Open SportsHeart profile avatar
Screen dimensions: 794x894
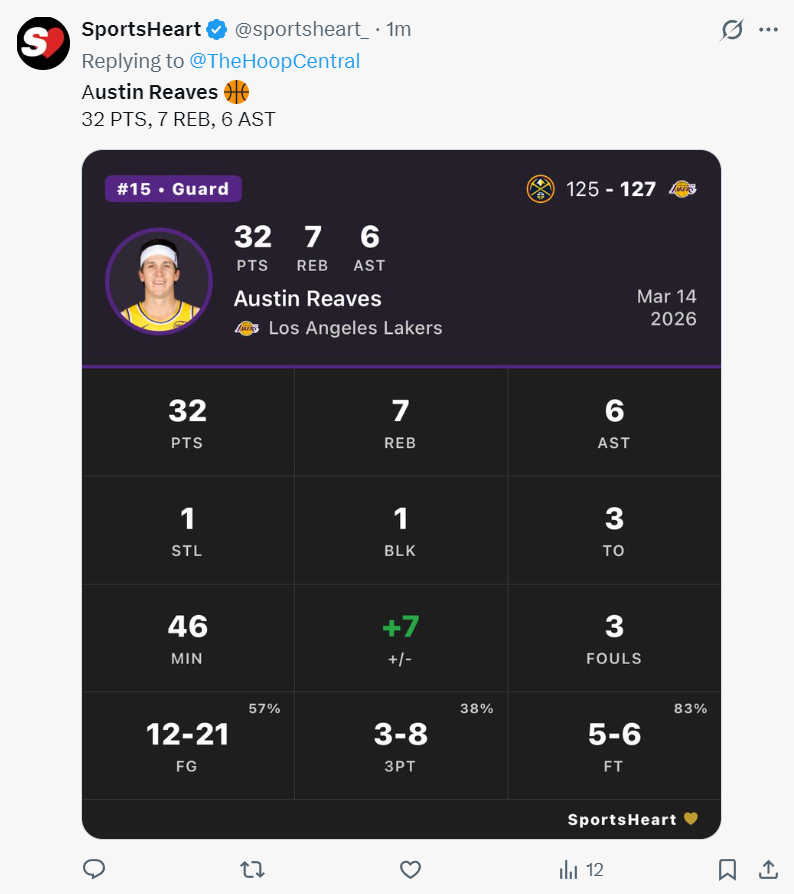click(43, 43)
